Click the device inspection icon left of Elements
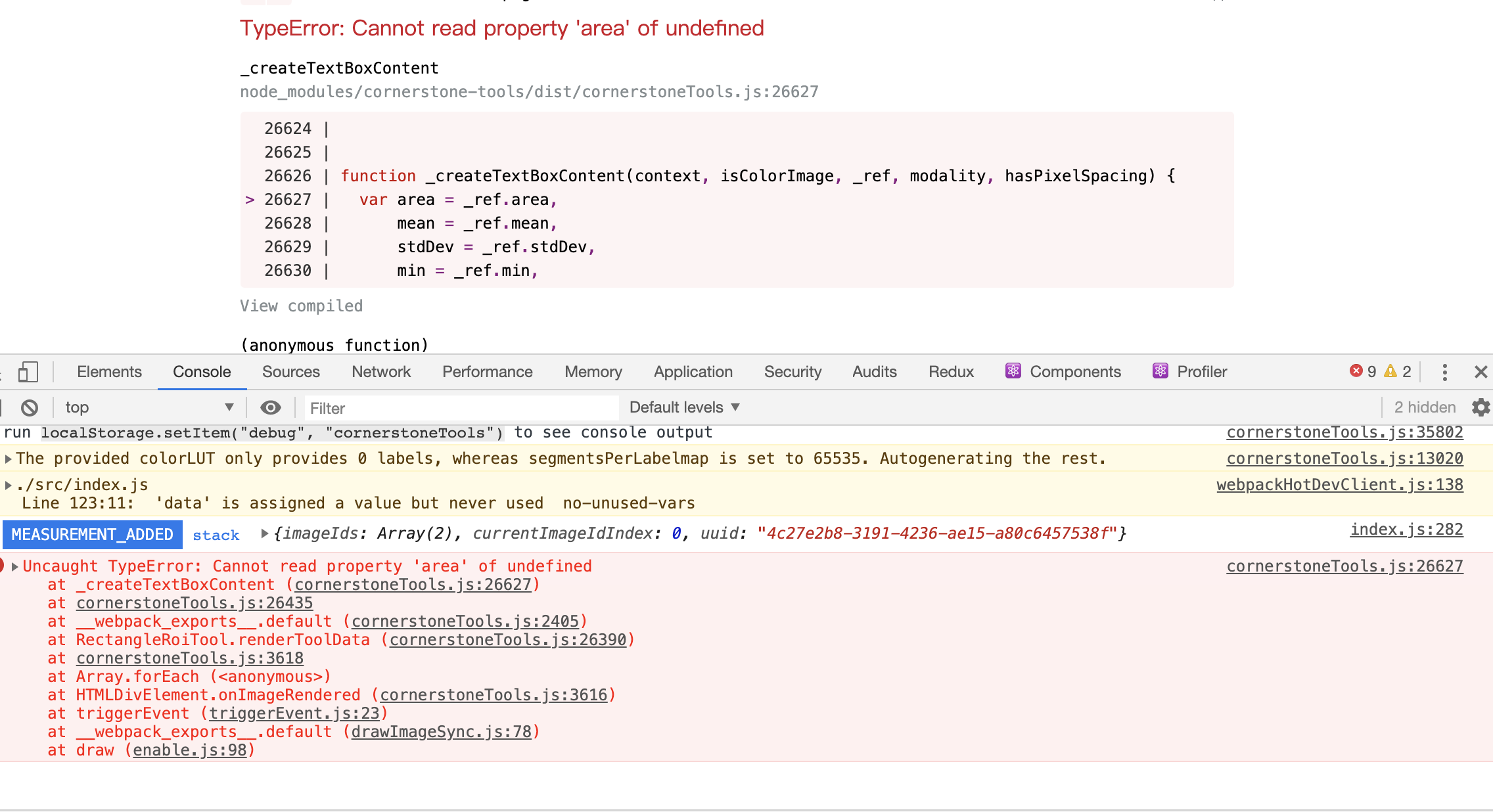Screen dimensions: 1493x812 click(27, 371)
